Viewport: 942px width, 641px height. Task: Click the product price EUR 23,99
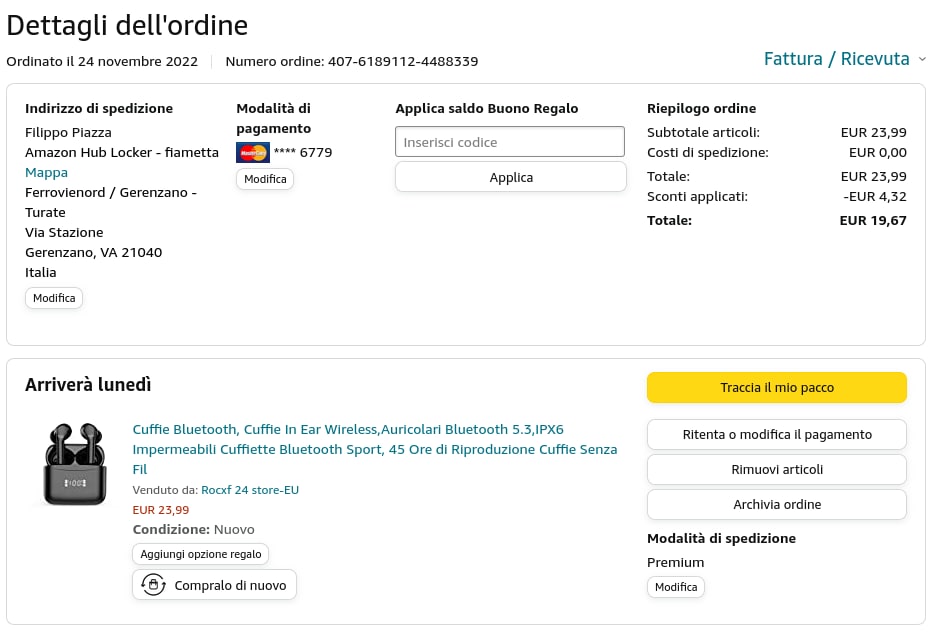click(x=161, y=510)
